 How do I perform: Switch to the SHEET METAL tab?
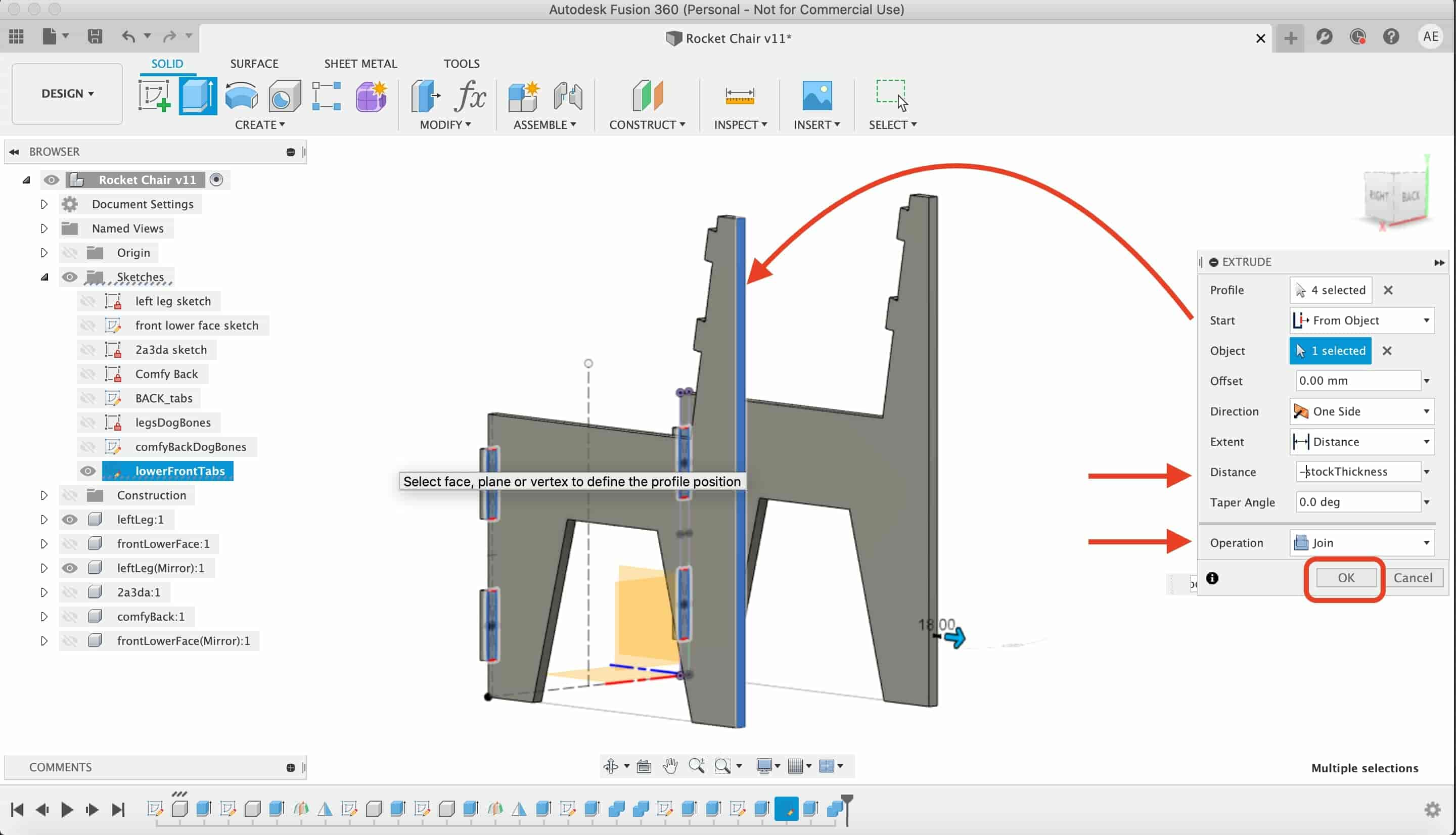pos(360,64)
